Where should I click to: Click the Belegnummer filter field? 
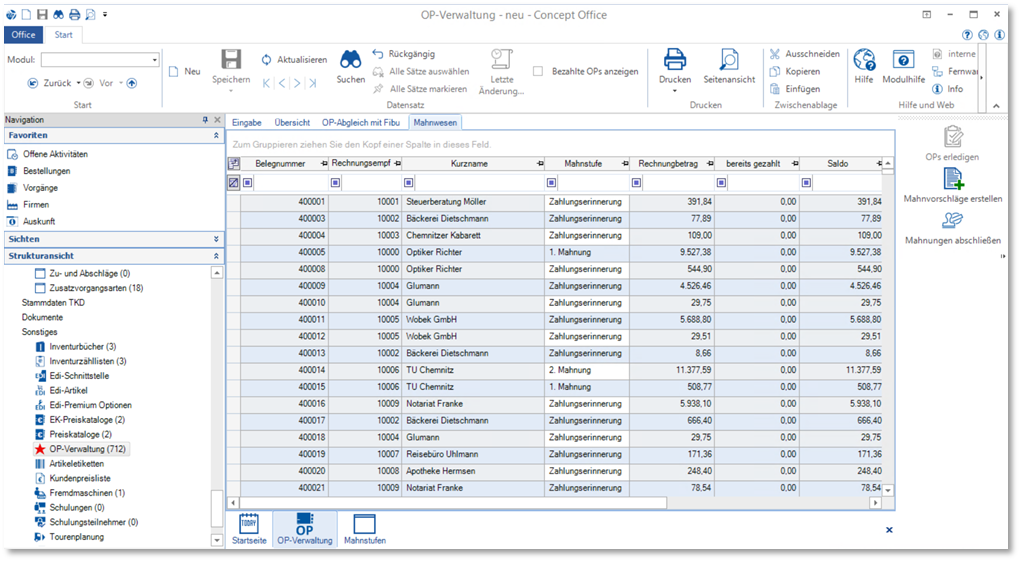[x=289, y=183]
